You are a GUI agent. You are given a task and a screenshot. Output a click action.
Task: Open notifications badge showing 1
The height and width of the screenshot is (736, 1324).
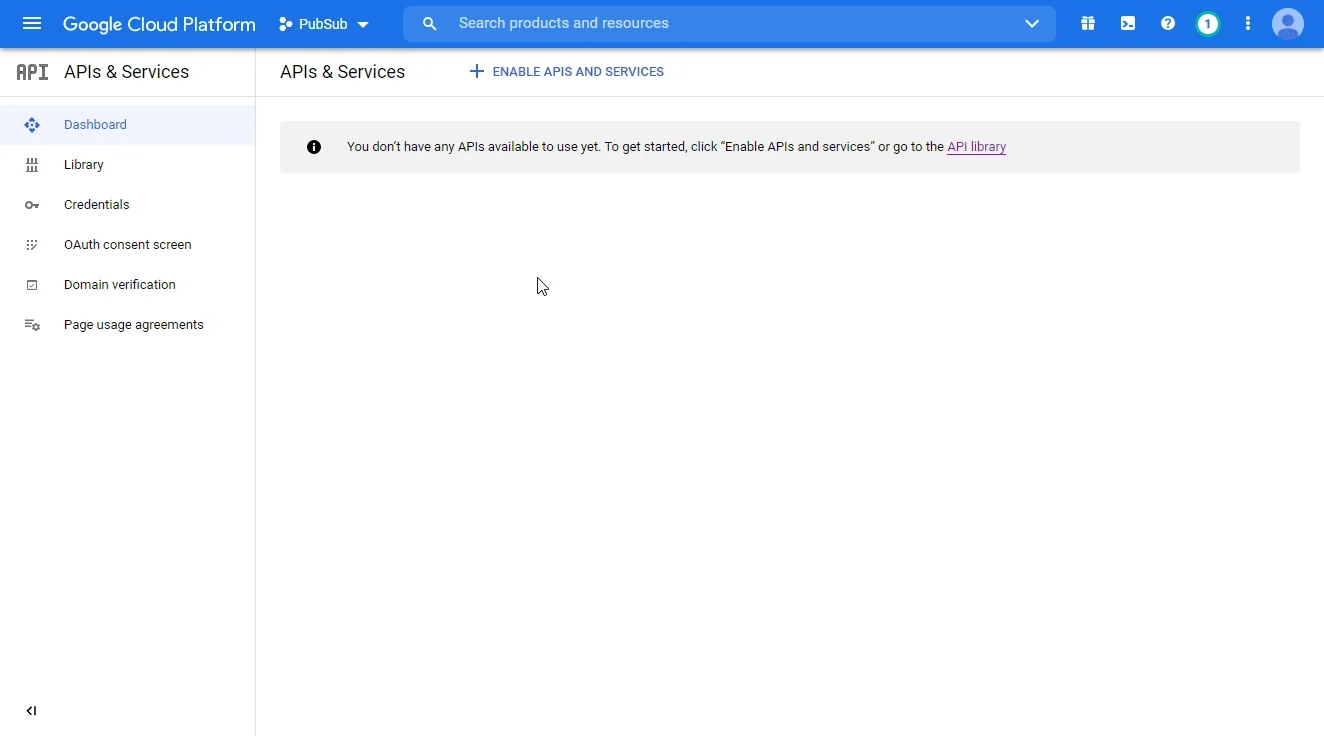1208,23
